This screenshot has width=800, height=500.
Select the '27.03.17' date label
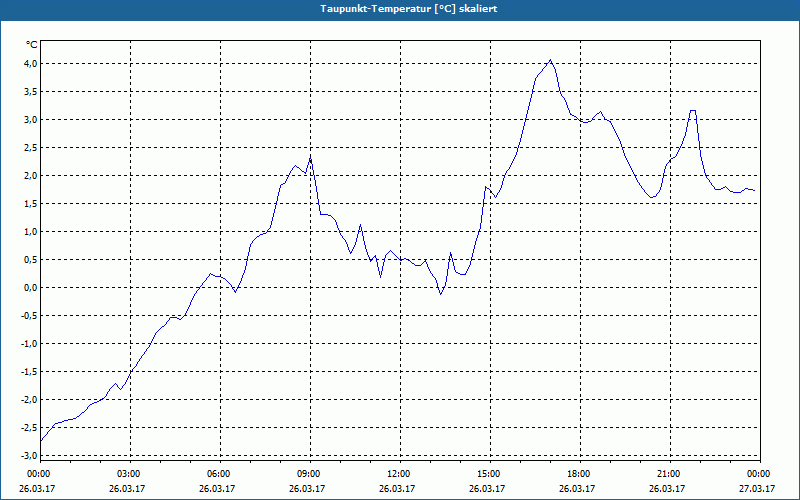coord(758,489)
